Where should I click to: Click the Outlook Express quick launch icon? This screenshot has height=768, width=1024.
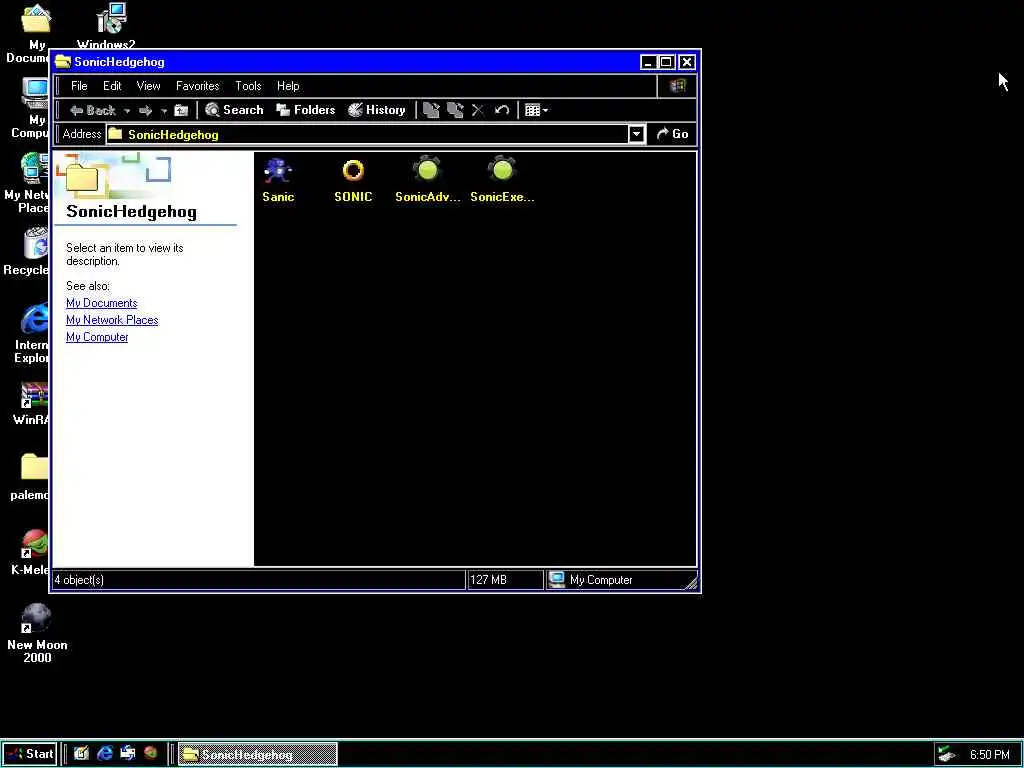coord(127,754)
